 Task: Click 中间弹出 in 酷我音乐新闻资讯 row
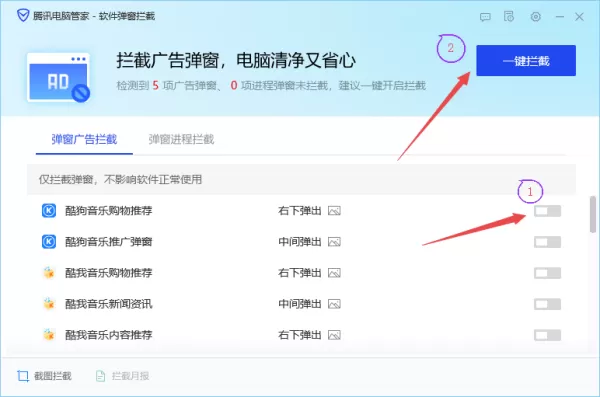click(x=300, y=304)
